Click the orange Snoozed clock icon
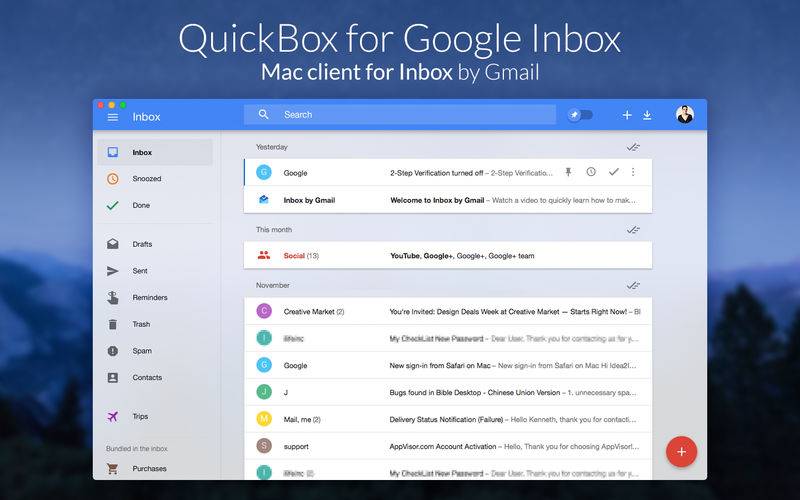The image size is (800, 500). (113, 179)
